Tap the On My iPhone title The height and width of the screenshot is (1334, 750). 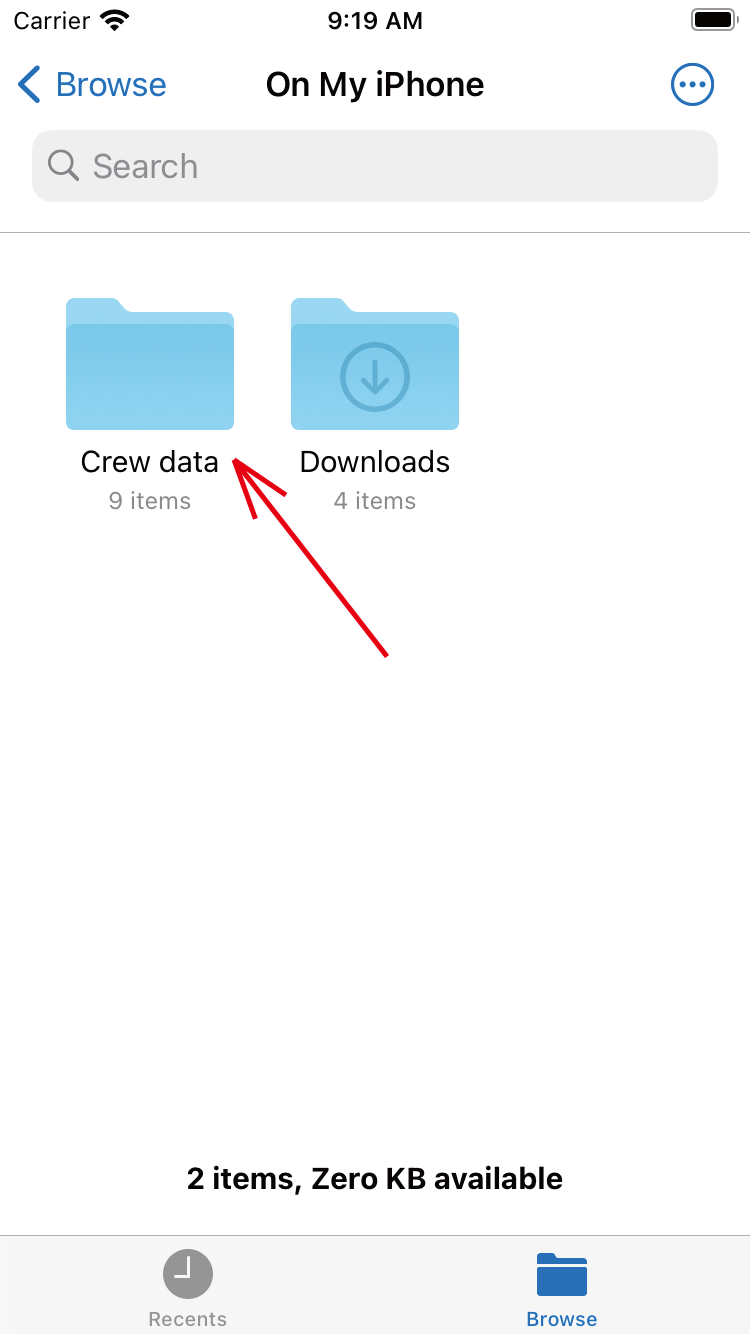click(375, 85)
